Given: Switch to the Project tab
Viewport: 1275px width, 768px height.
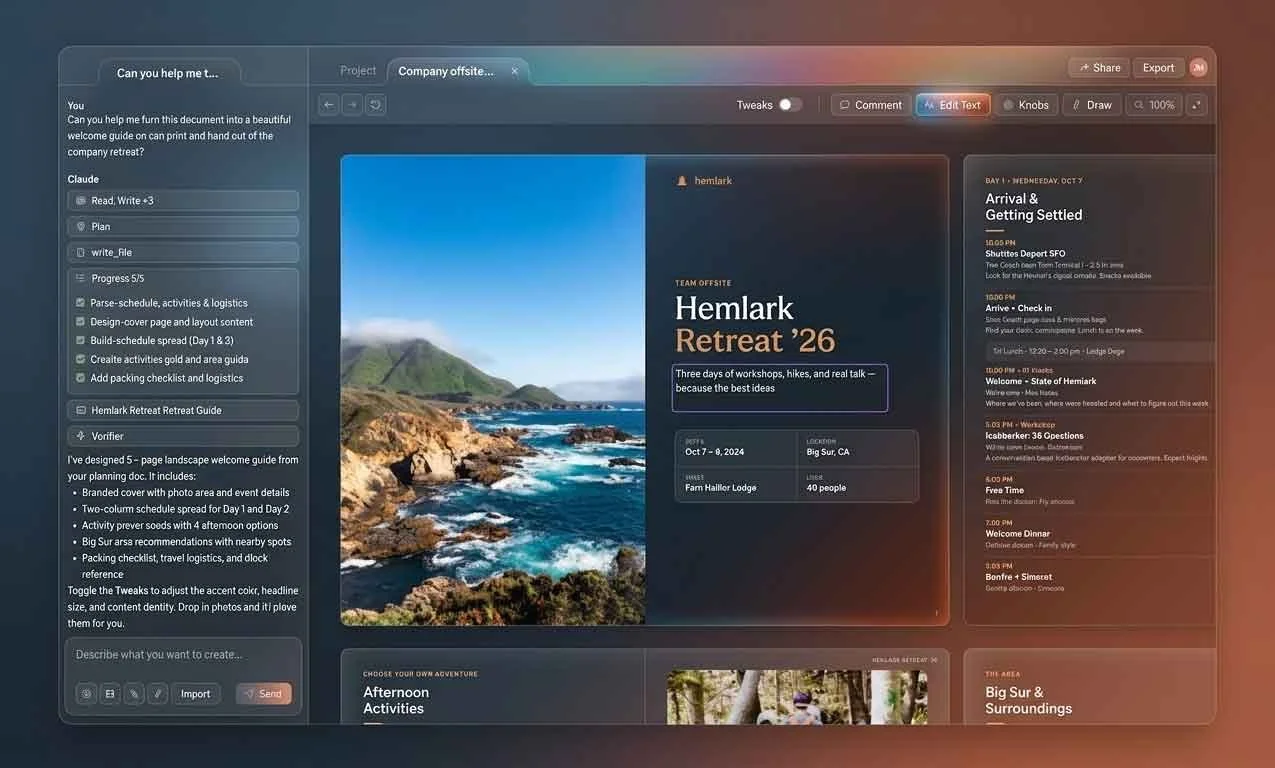Looking at the screenshot, I should coord(358,71).
